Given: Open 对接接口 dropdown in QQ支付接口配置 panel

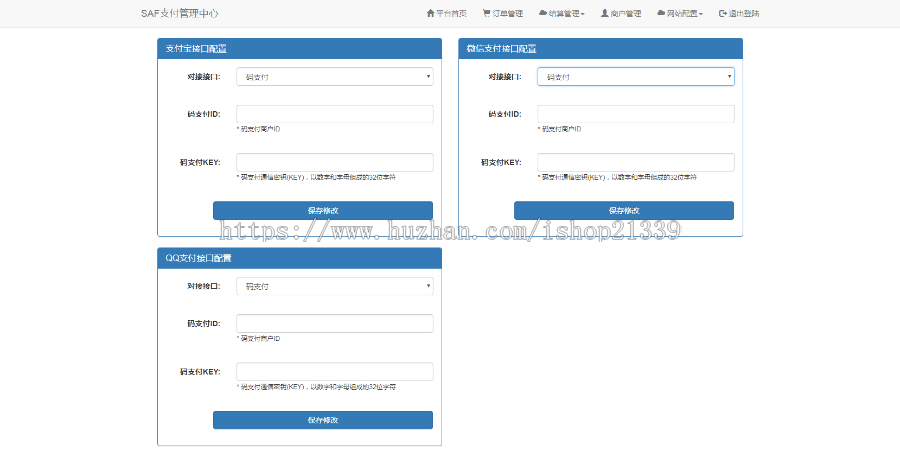Looking at the screenshot, I should (335, 286).
